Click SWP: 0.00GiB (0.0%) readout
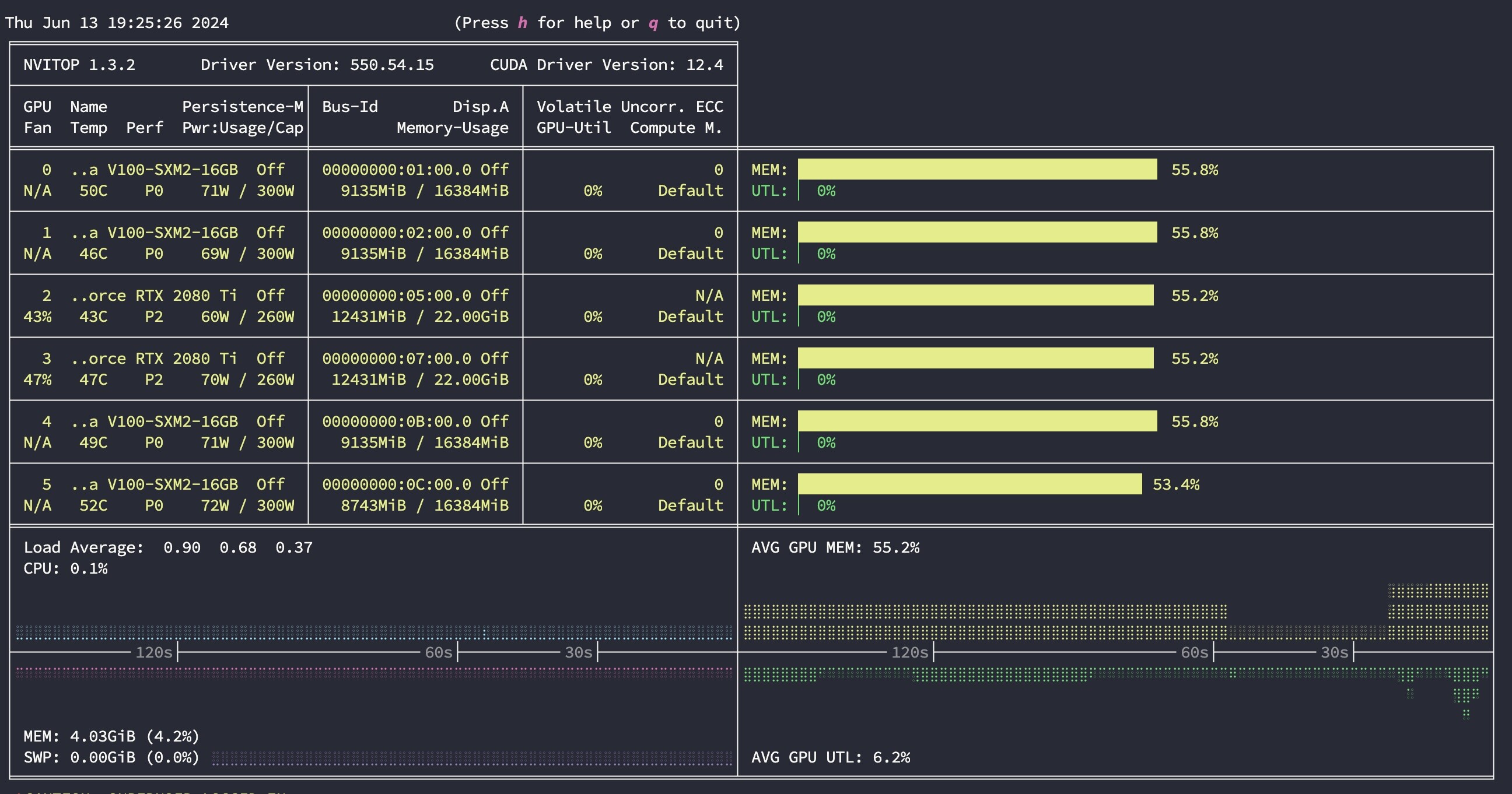This screenshot has width=1512, height=794. [111, 757]
